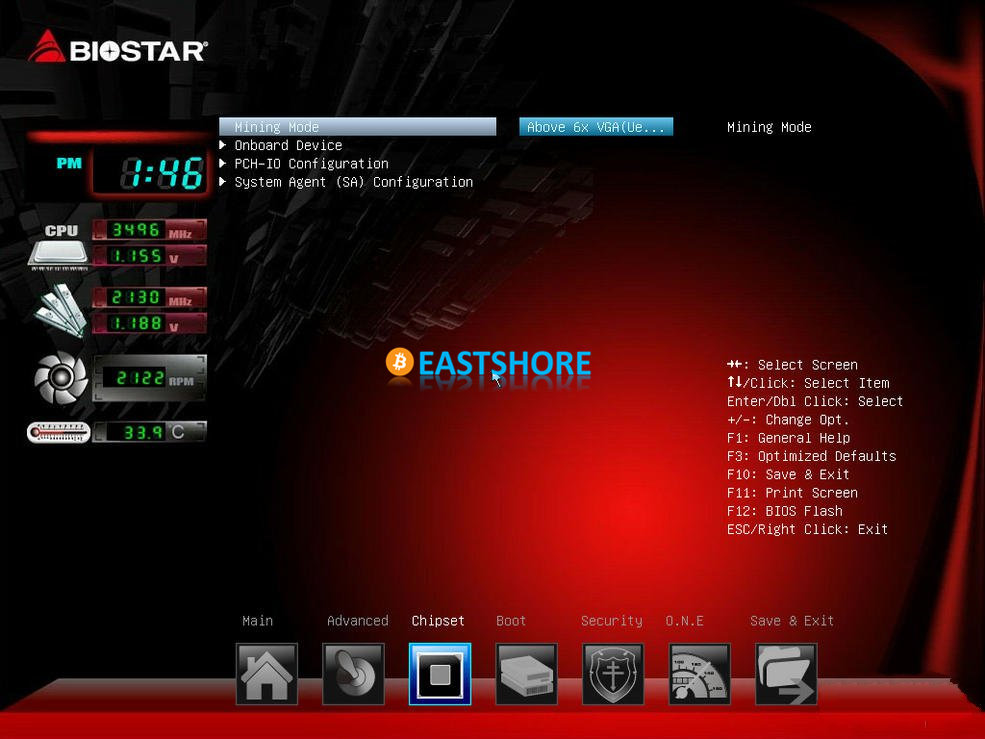Expand the System Agent (SA) Configuration arrow
This screenshot has width=985, height=739.
(222, 182)
